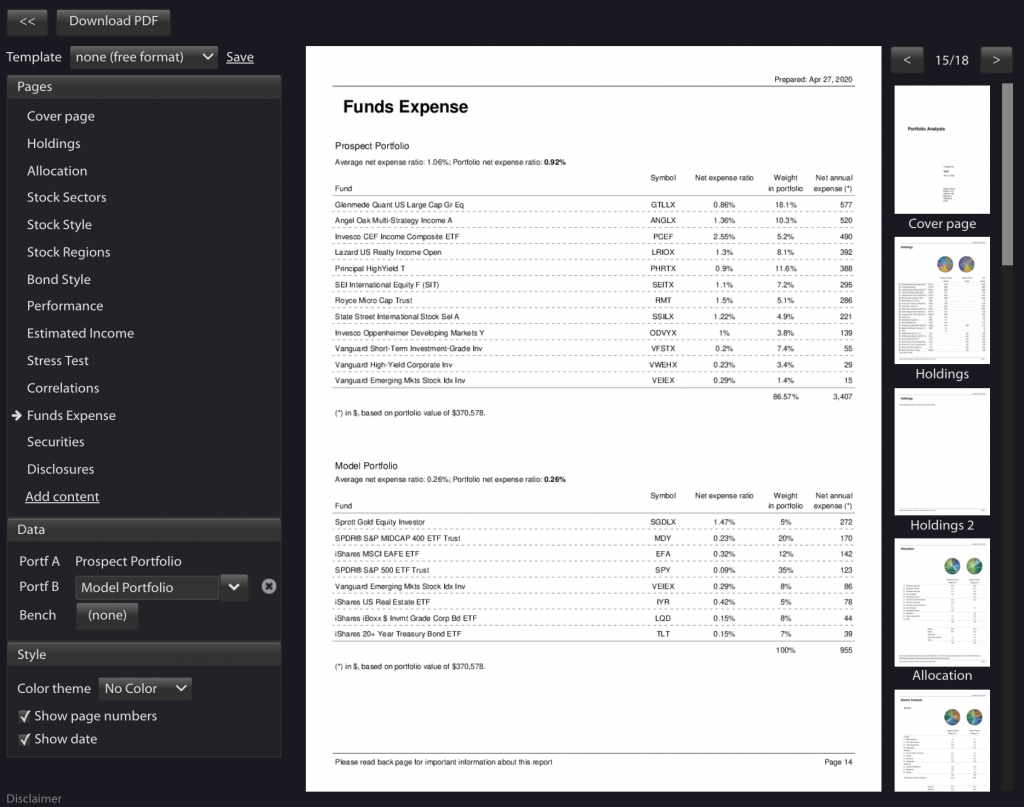The image size is (1024, 807).
Task: Click the 15/18 page counter
Action: (952, 60)
